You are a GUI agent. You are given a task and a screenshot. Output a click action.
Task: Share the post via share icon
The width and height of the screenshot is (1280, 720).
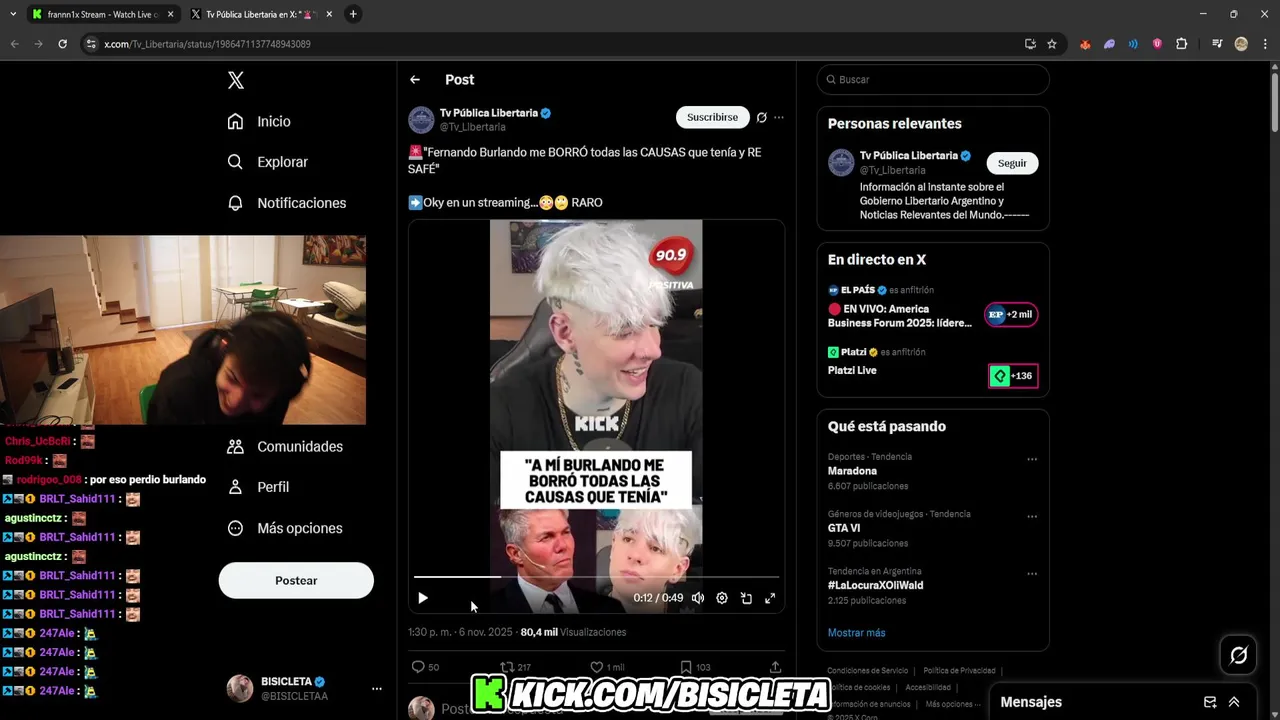coord(775,667)
